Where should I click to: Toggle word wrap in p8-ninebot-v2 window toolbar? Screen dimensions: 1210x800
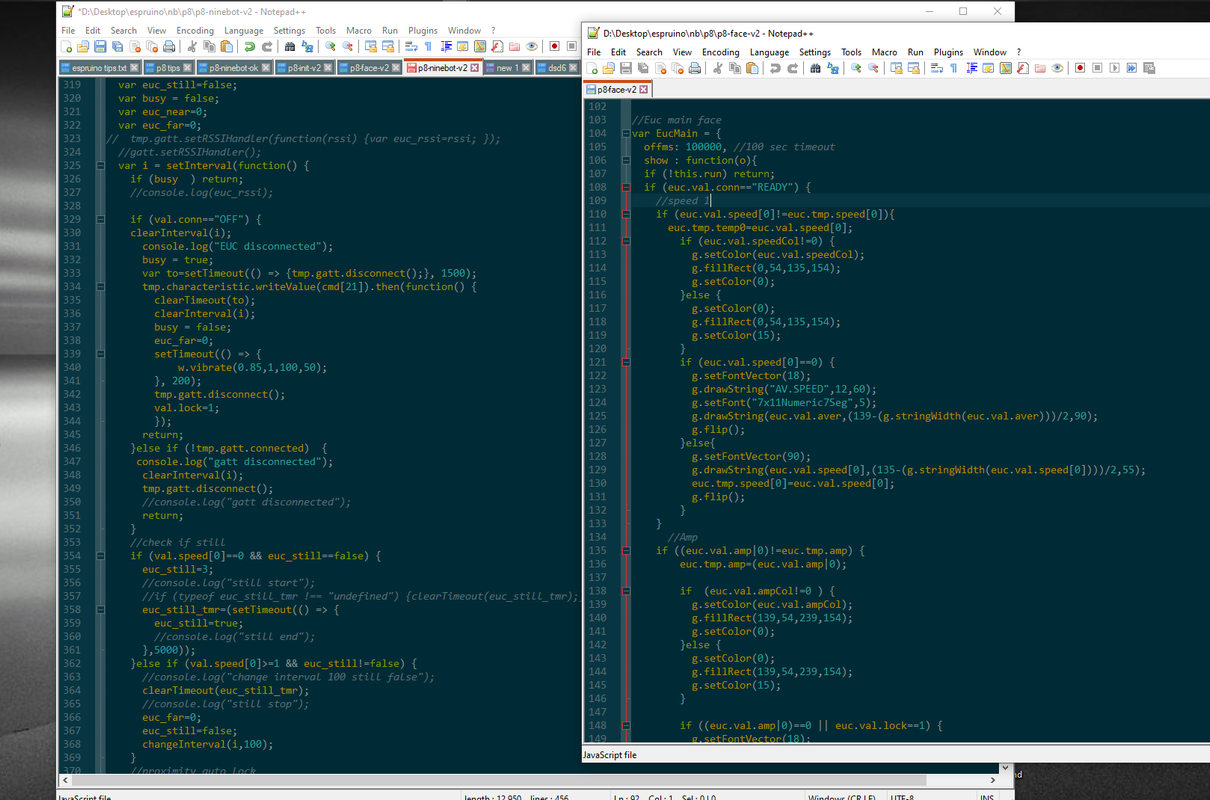(x=411, y=46)
